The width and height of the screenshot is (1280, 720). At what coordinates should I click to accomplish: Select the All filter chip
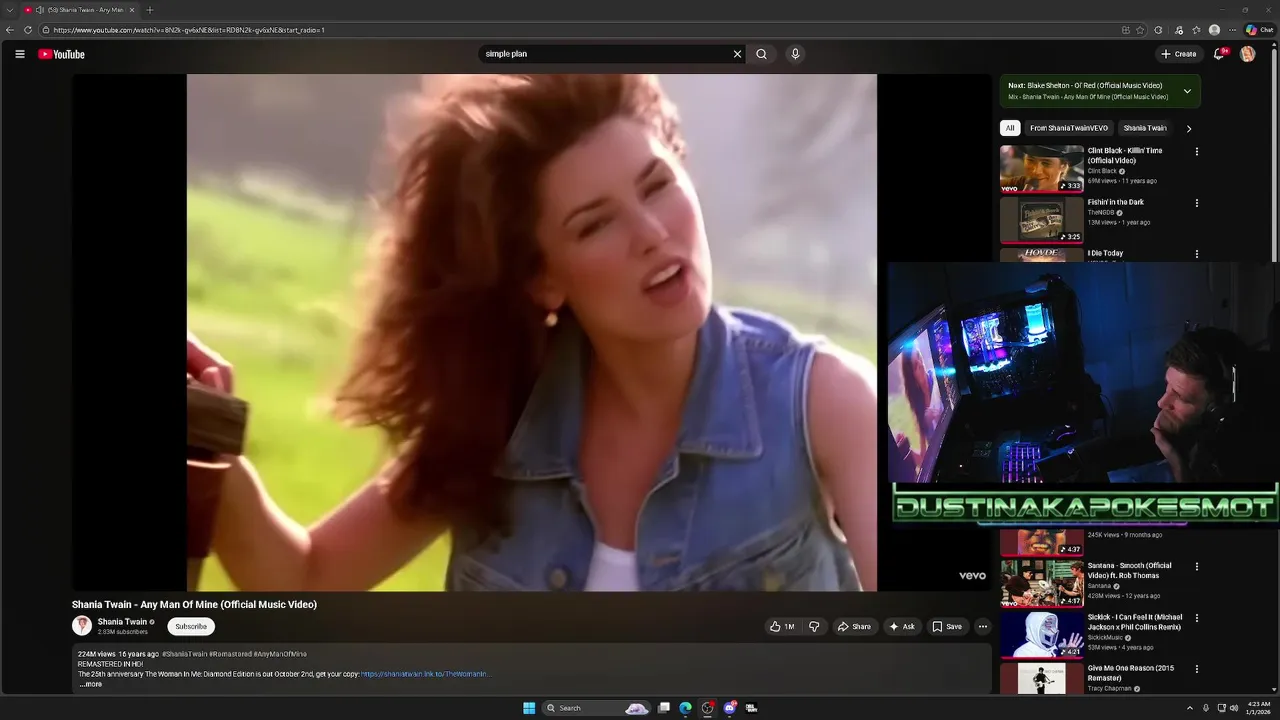tap(1010, 128)
